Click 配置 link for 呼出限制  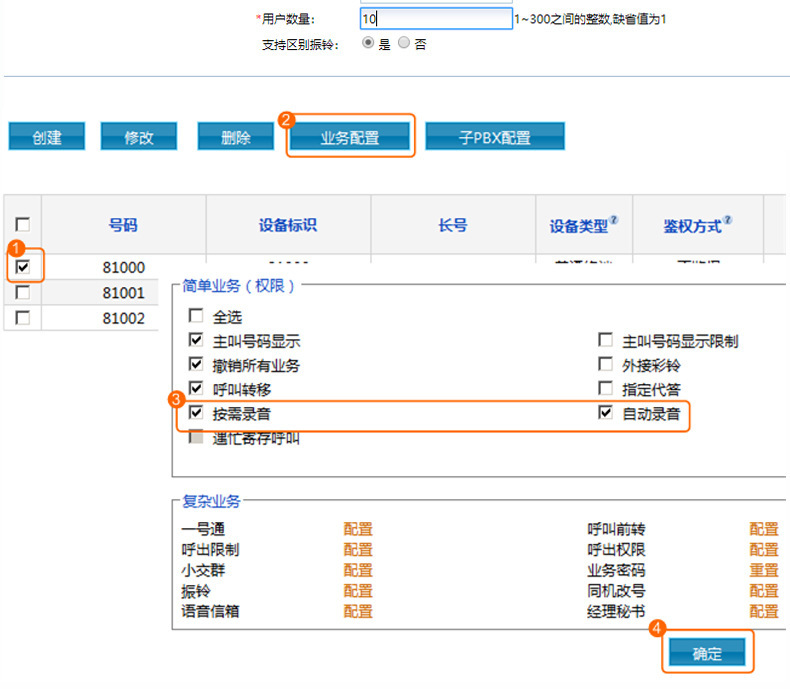(x=358, y=549)
